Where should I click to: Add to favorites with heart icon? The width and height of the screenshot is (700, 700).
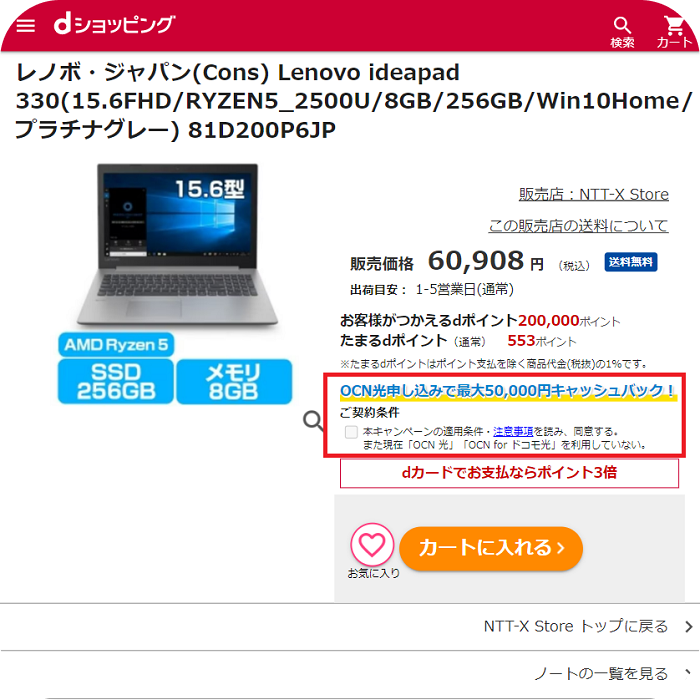pos(372,545)
